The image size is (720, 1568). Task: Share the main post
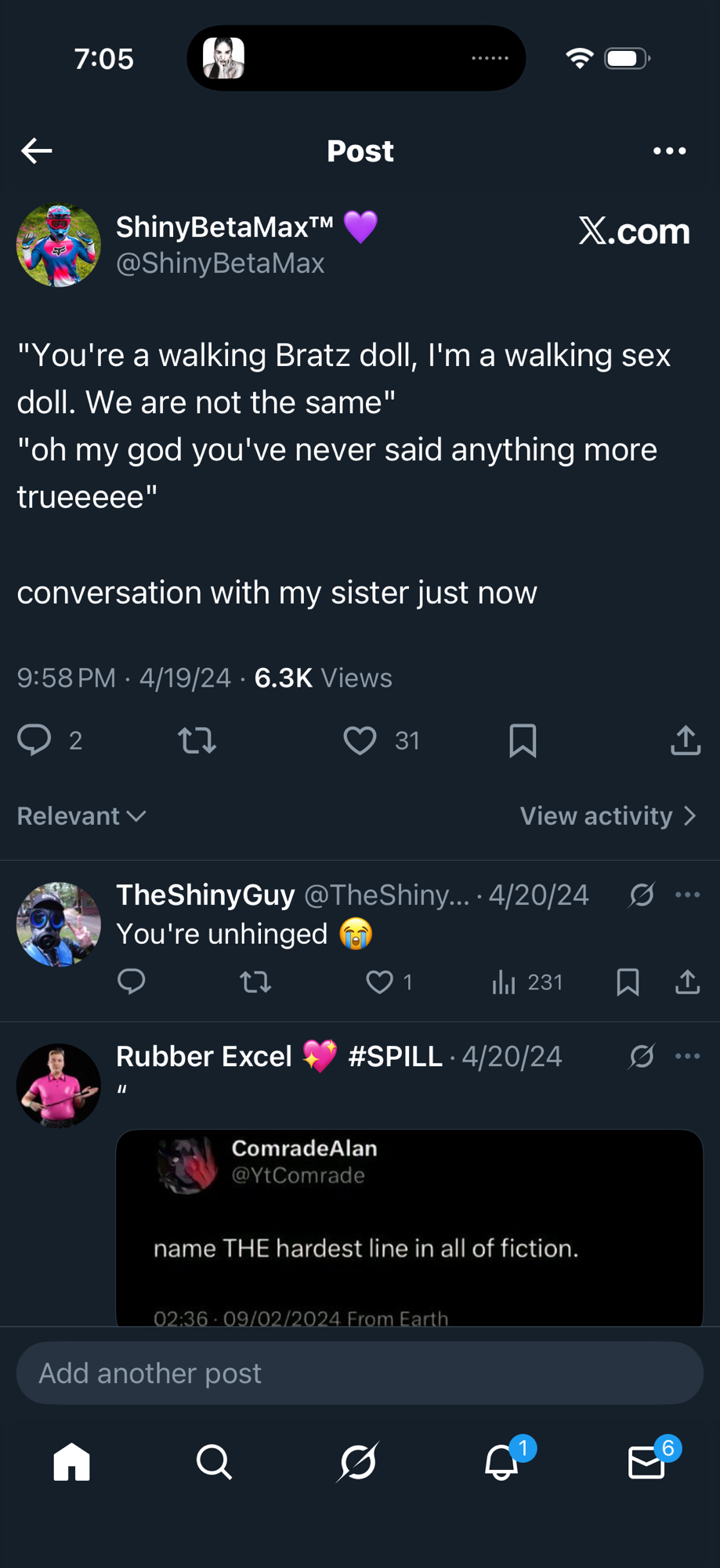(x=686, y=740)
